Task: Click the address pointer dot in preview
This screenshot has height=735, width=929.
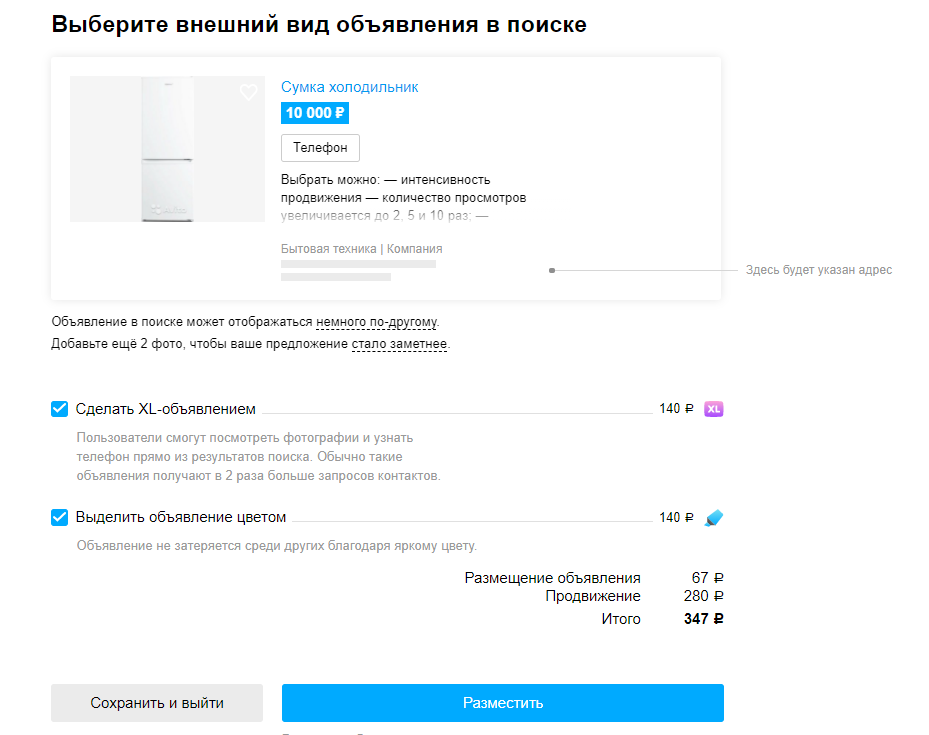Action: pos(552,270)
